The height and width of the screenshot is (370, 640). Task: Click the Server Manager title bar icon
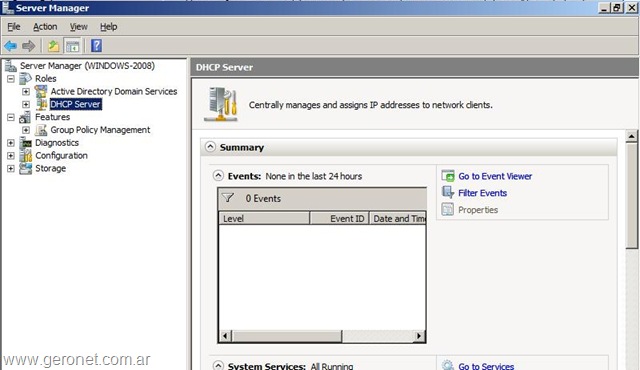(7, 7)
